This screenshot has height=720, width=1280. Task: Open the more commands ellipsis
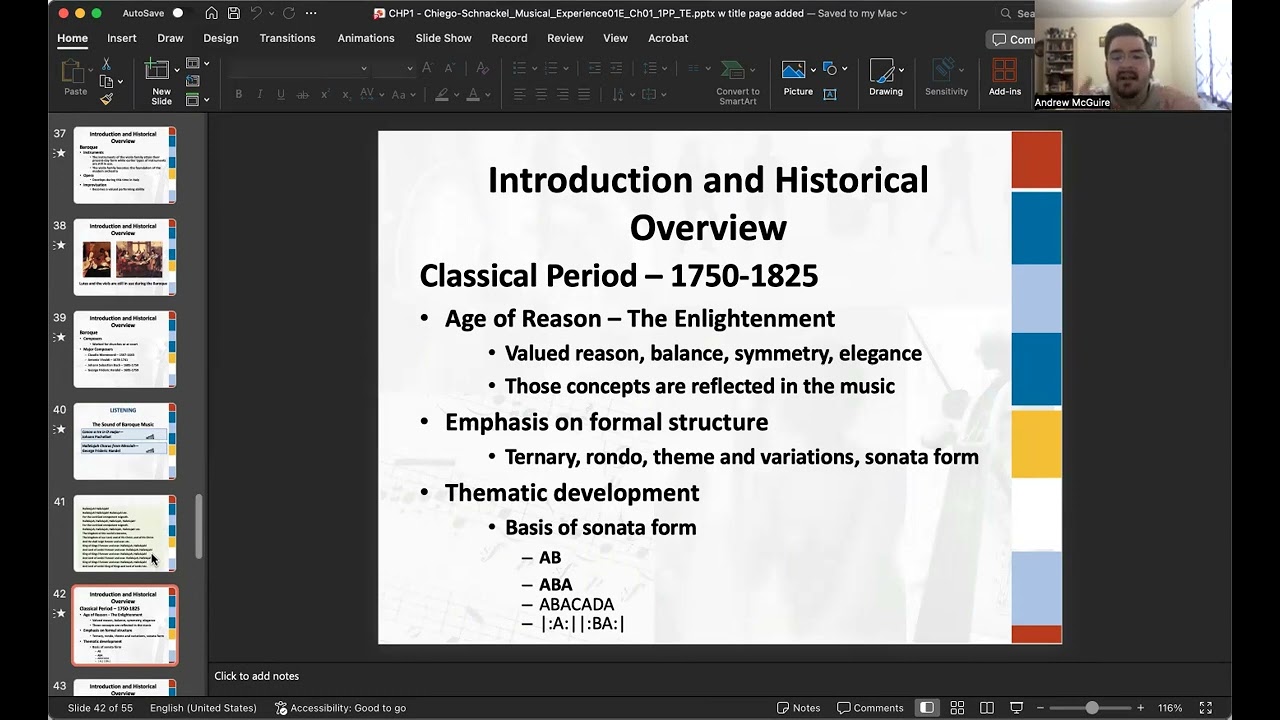pyautogui.click(x=311, y=13)
